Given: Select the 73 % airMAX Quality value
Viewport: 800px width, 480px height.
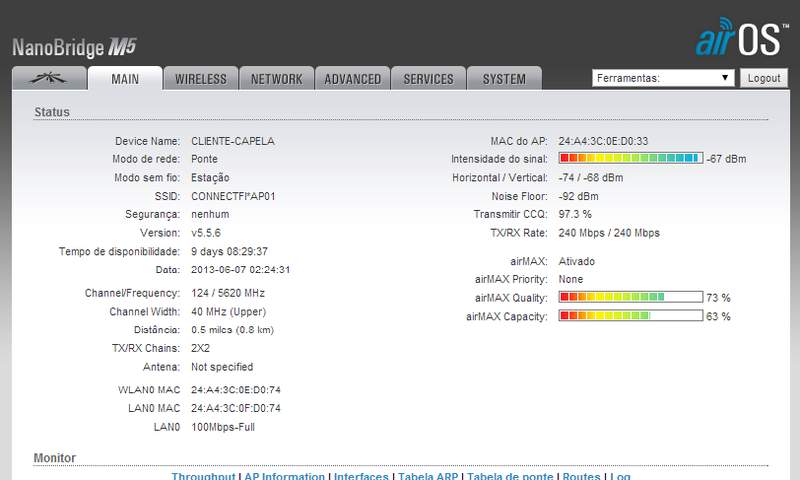Looking at the screenshot, I should (x=718, y=297).
